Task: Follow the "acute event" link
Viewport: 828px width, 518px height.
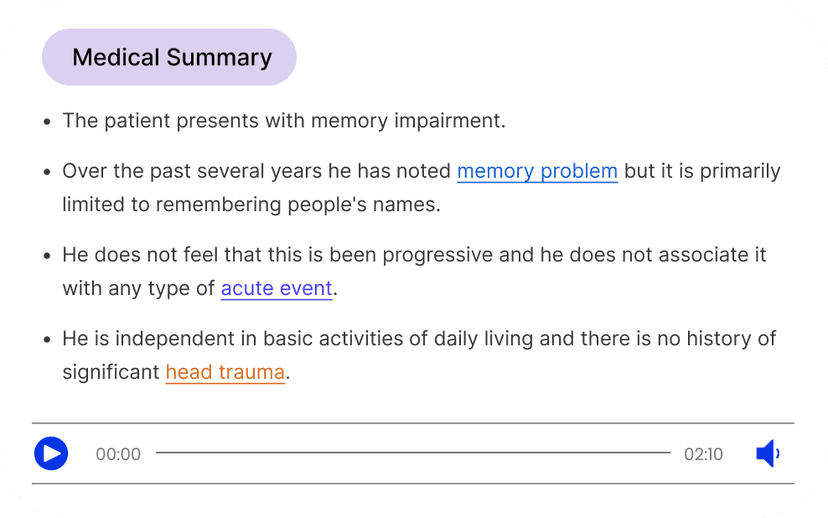Action: pyautogui.click(x=276, y=289)
